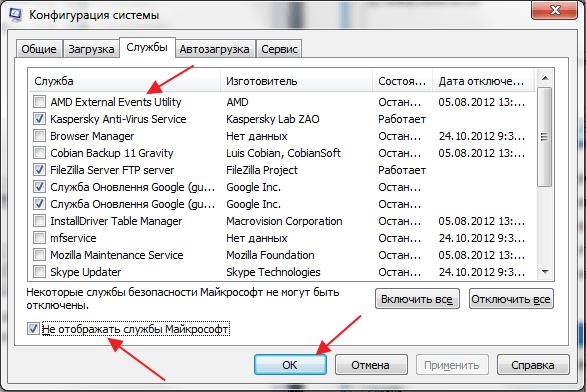Toggle 'Не отображать службы Майкрософт' checkbox
The image size is (586, 392).
[33, 329]
